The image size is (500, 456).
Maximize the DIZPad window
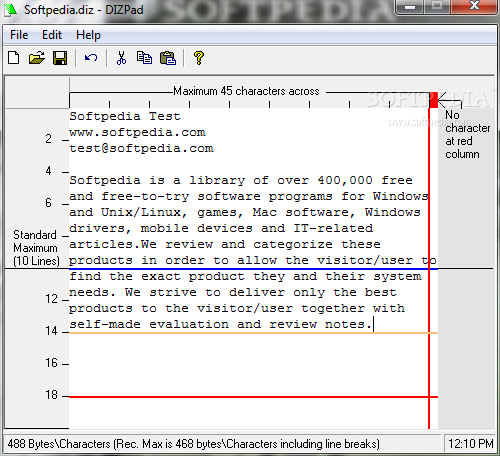click(437, 7)
